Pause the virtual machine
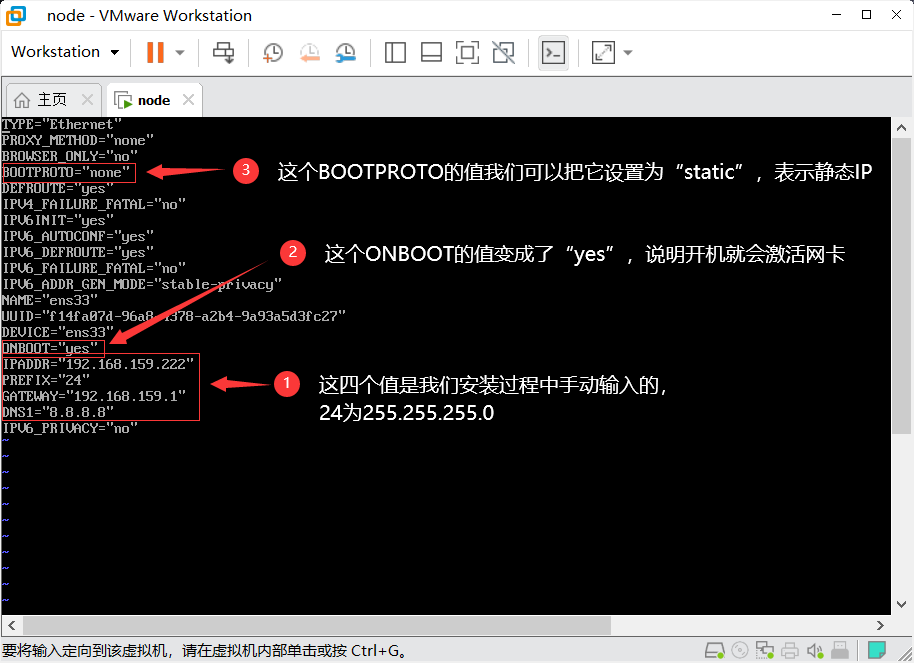The width and height of the screenshot is (914, 663). (x=155, y=52)
